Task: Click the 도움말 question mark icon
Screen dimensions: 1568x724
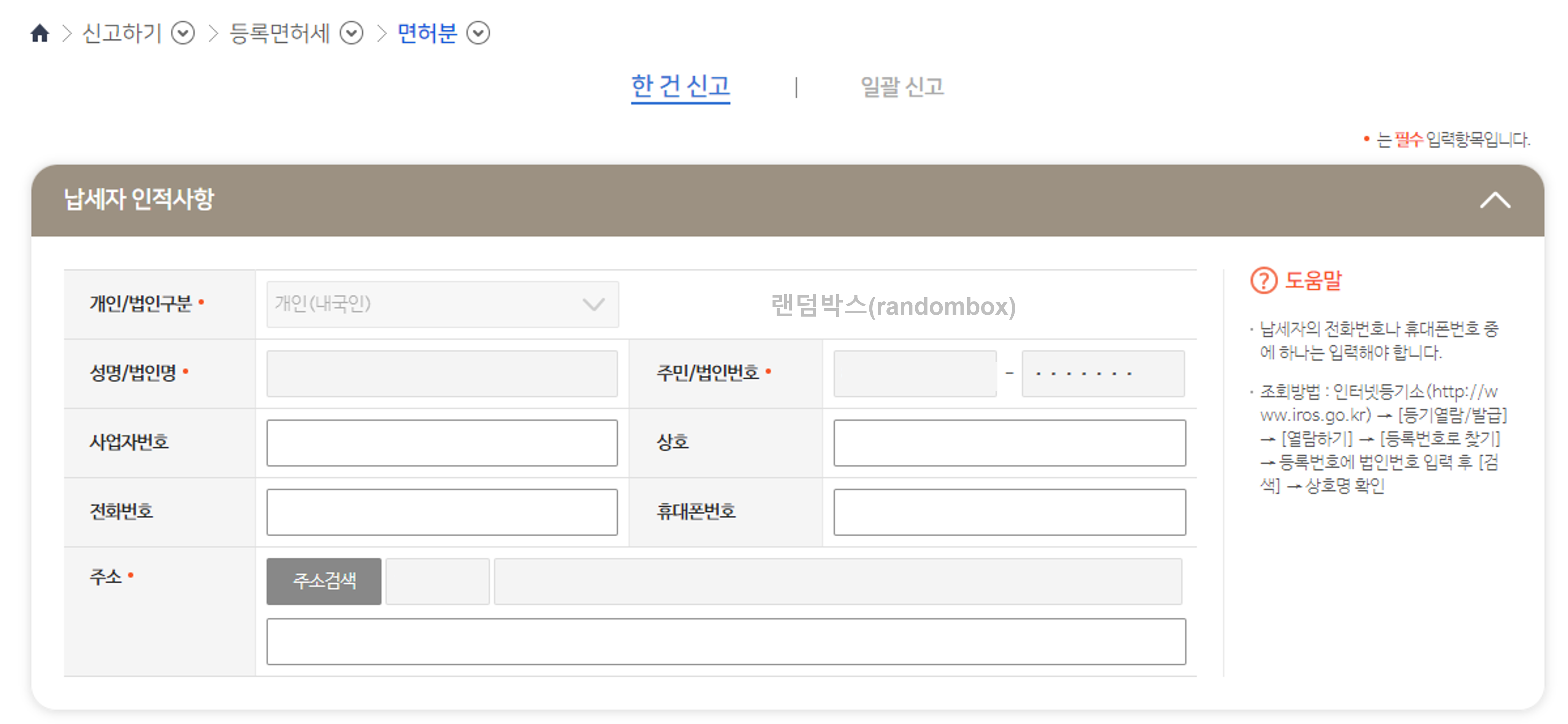Action: click(1264, 280)
